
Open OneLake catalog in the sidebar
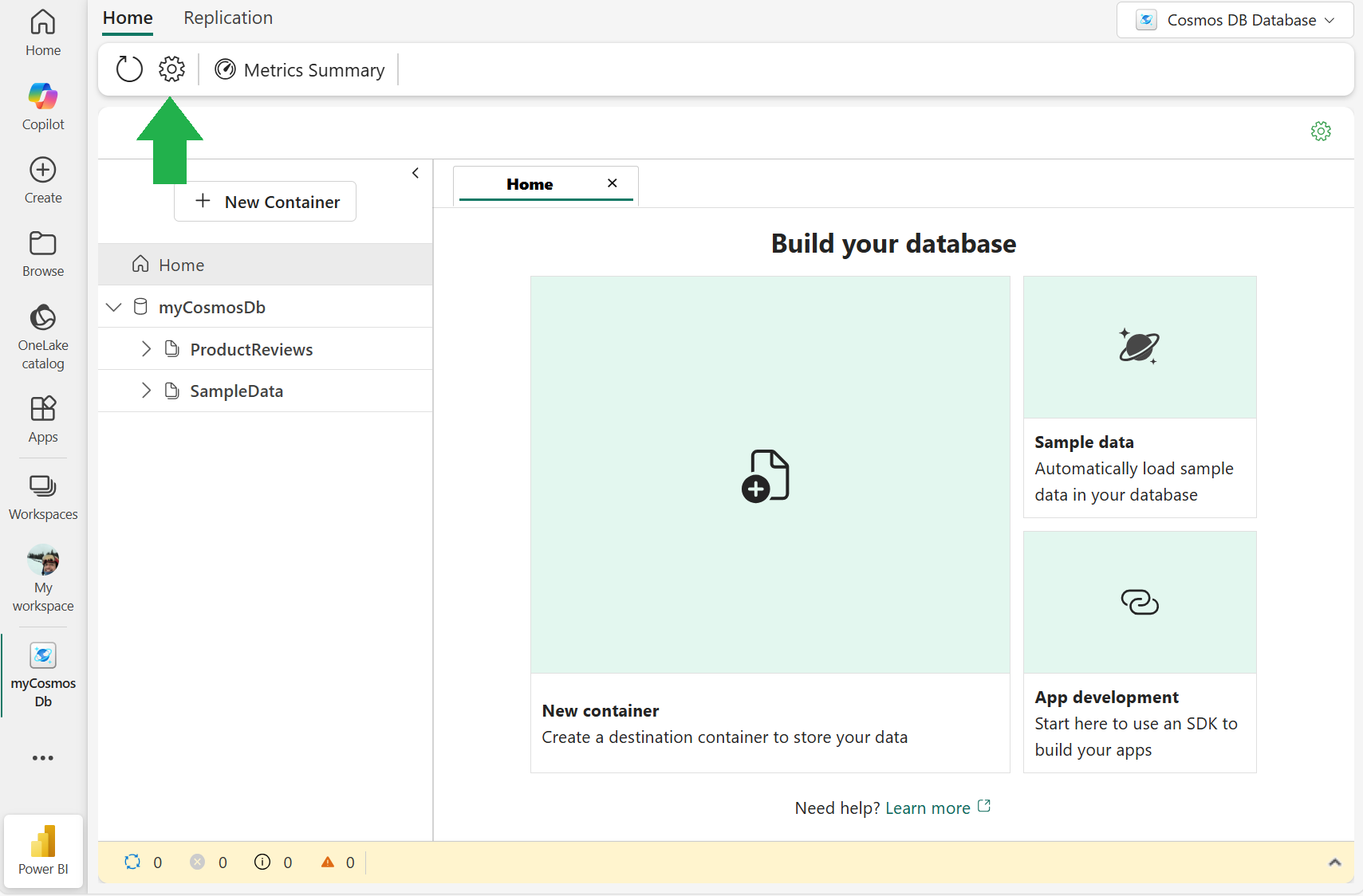(x=43, y=336)
